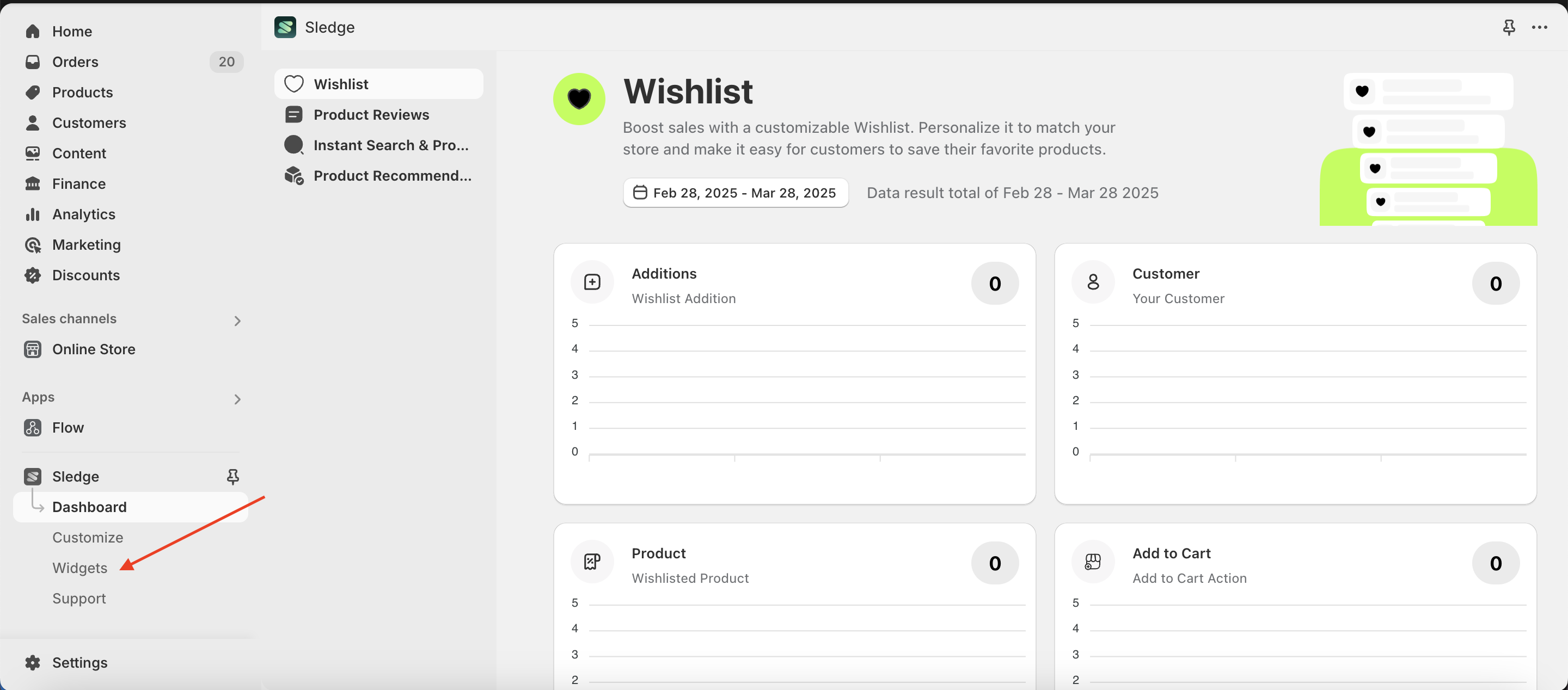Click the Finance bank icon

click(33, 183)
